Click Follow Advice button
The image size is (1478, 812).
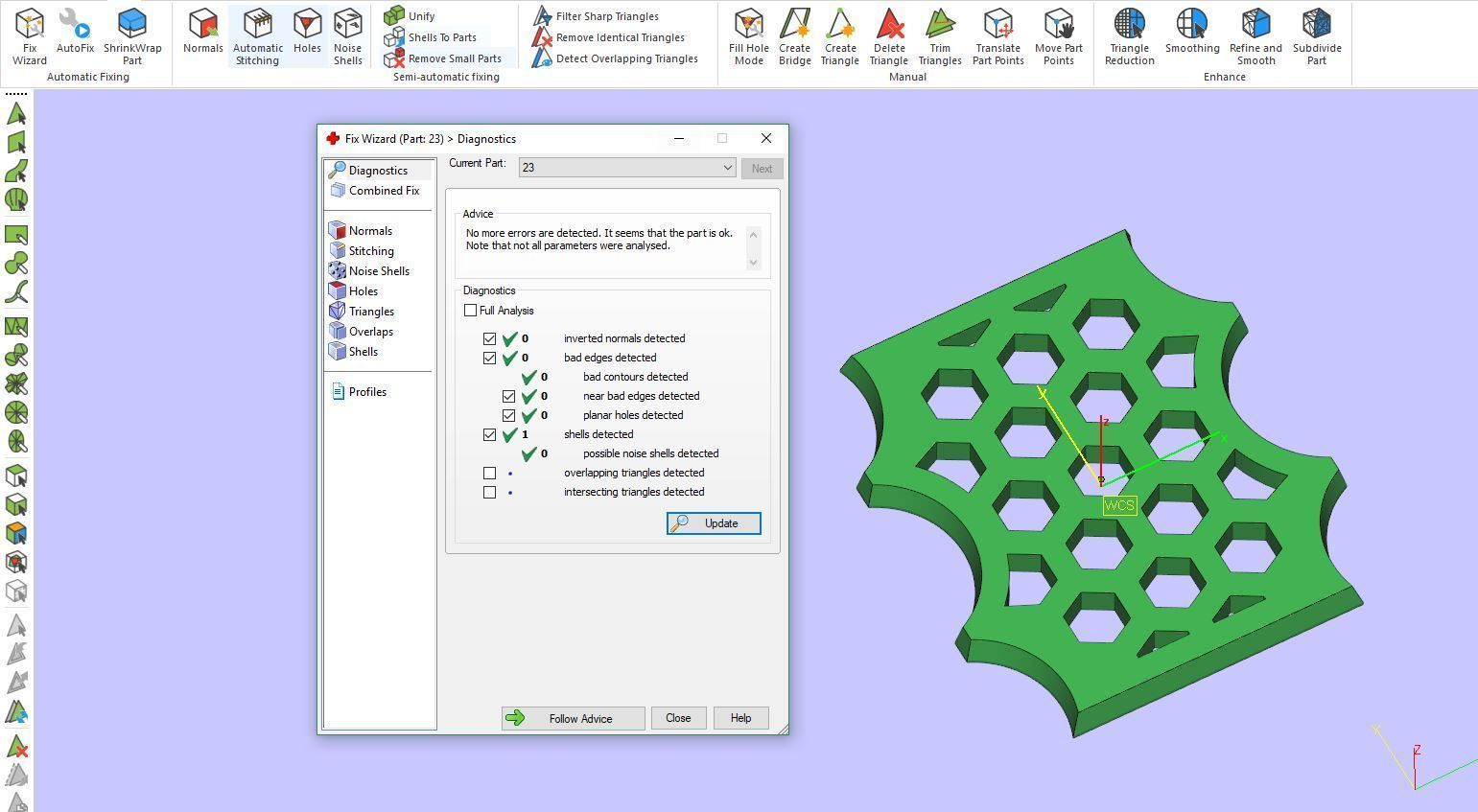pyautogui.click(x=573, y=718)
